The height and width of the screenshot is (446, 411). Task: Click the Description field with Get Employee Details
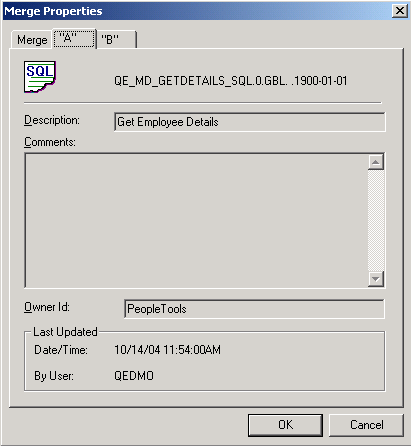tap(250, 122)
